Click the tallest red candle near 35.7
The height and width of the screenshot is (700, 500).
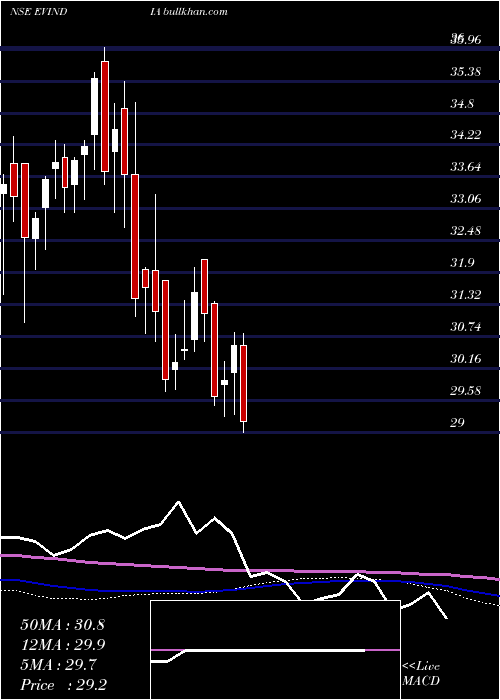(x=105, y=116)
